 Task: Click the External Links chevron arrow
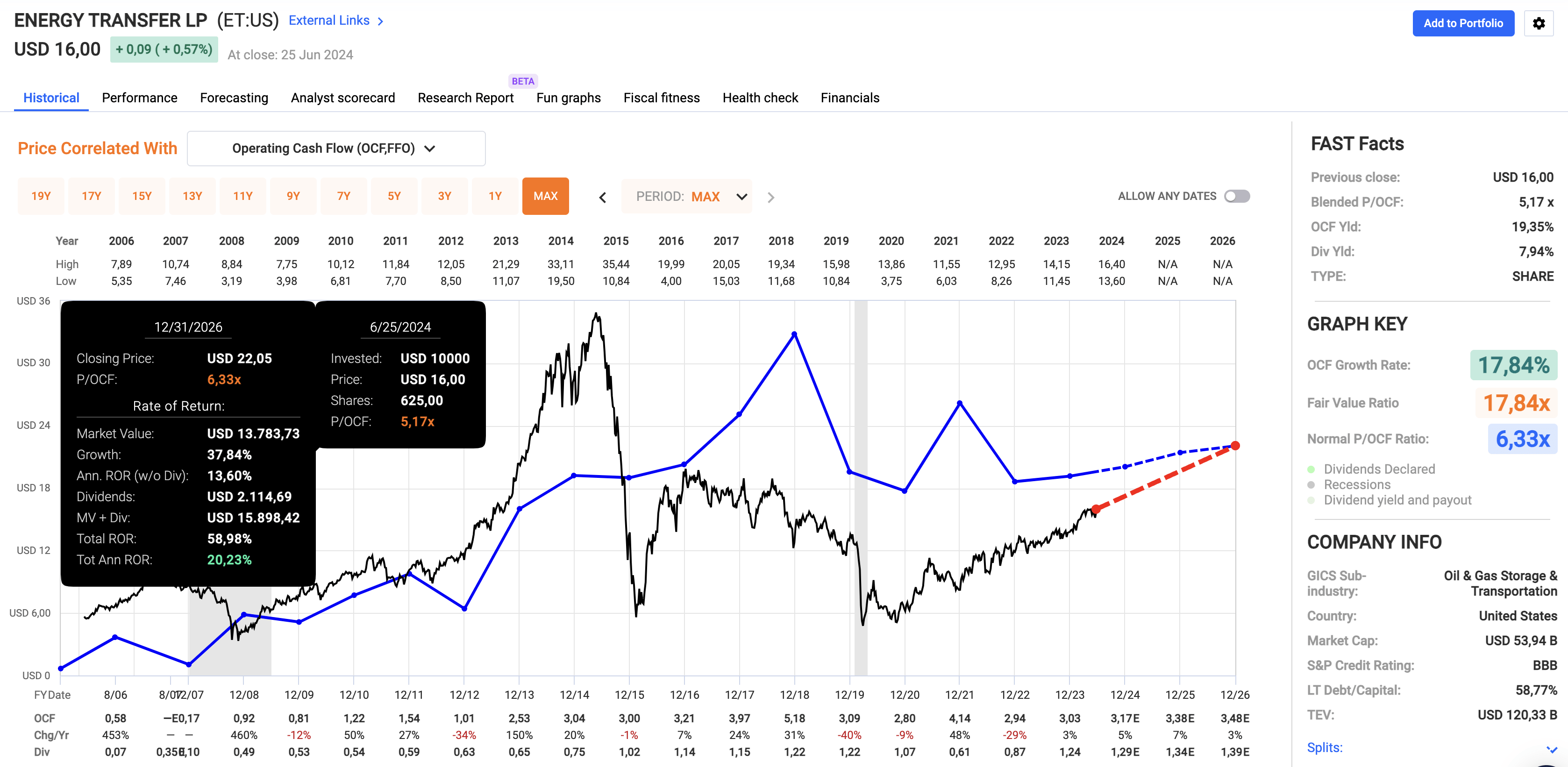pos(381,21)
